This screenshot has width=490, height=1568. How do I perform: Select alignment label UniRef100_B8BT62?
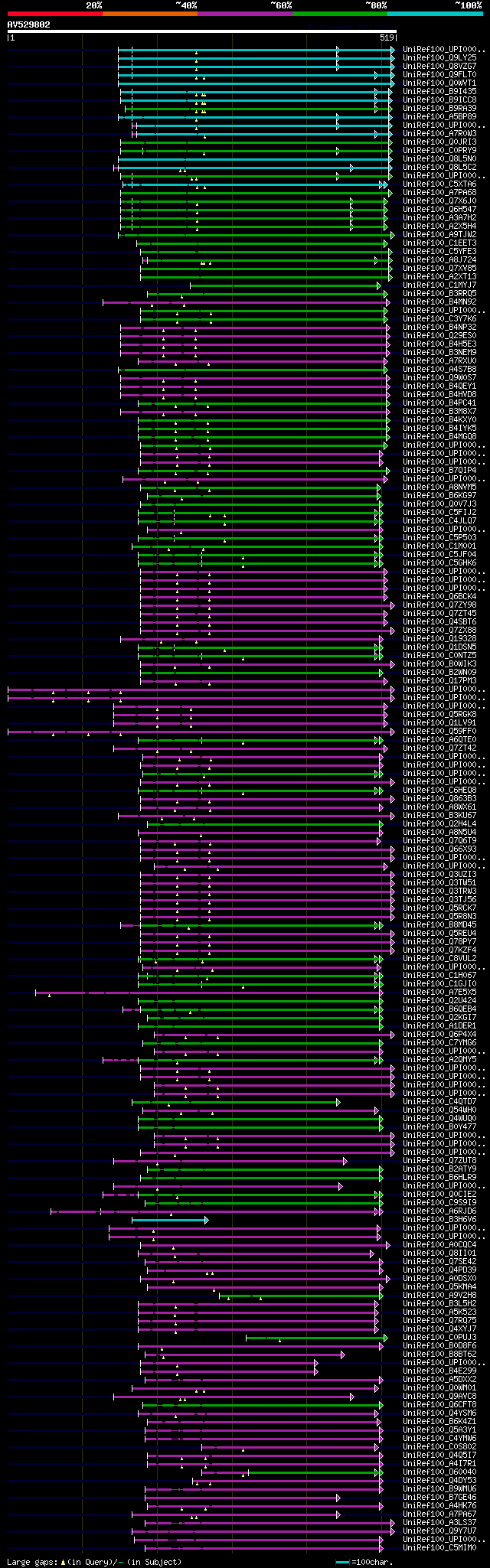click(x=439, y=1354)
